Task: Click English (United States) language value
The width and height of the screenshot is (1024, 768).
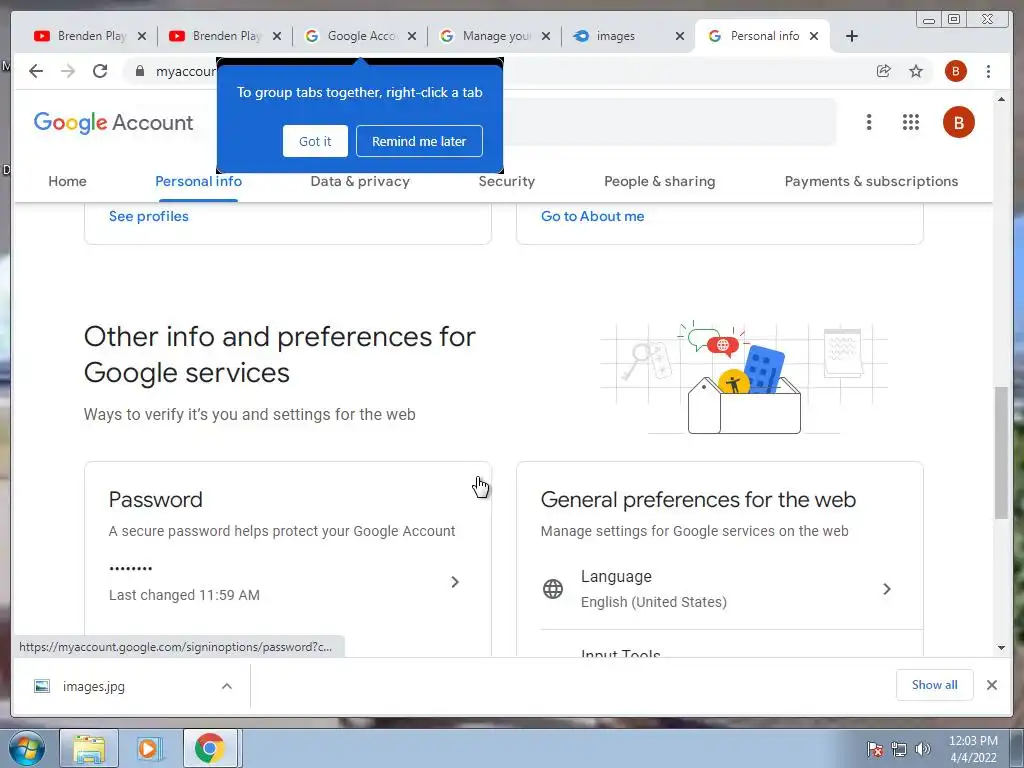Action: pyautogui.click(x=654, y=602)
